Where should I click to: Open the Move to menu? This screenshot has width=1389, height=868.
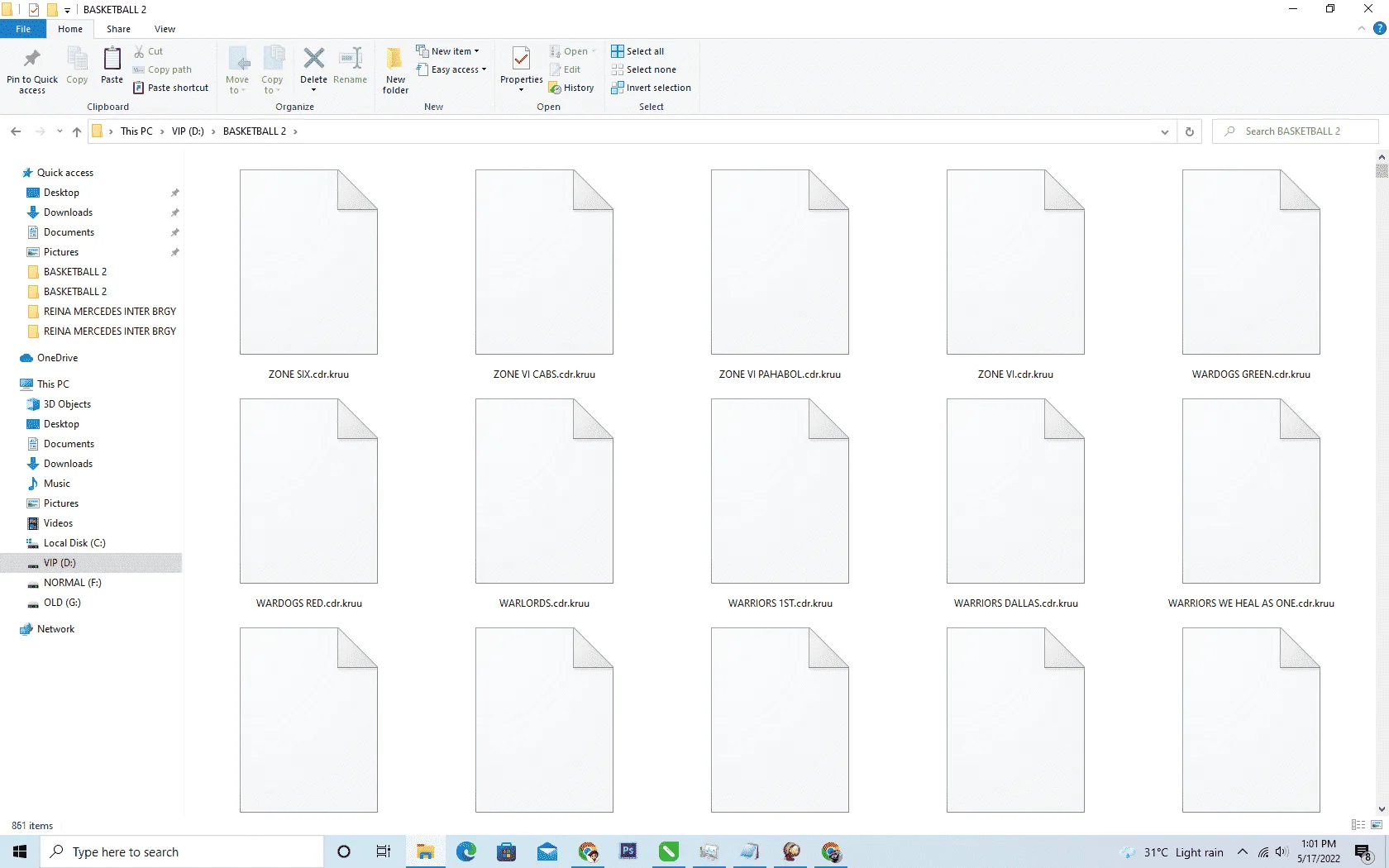pos(237,70)
